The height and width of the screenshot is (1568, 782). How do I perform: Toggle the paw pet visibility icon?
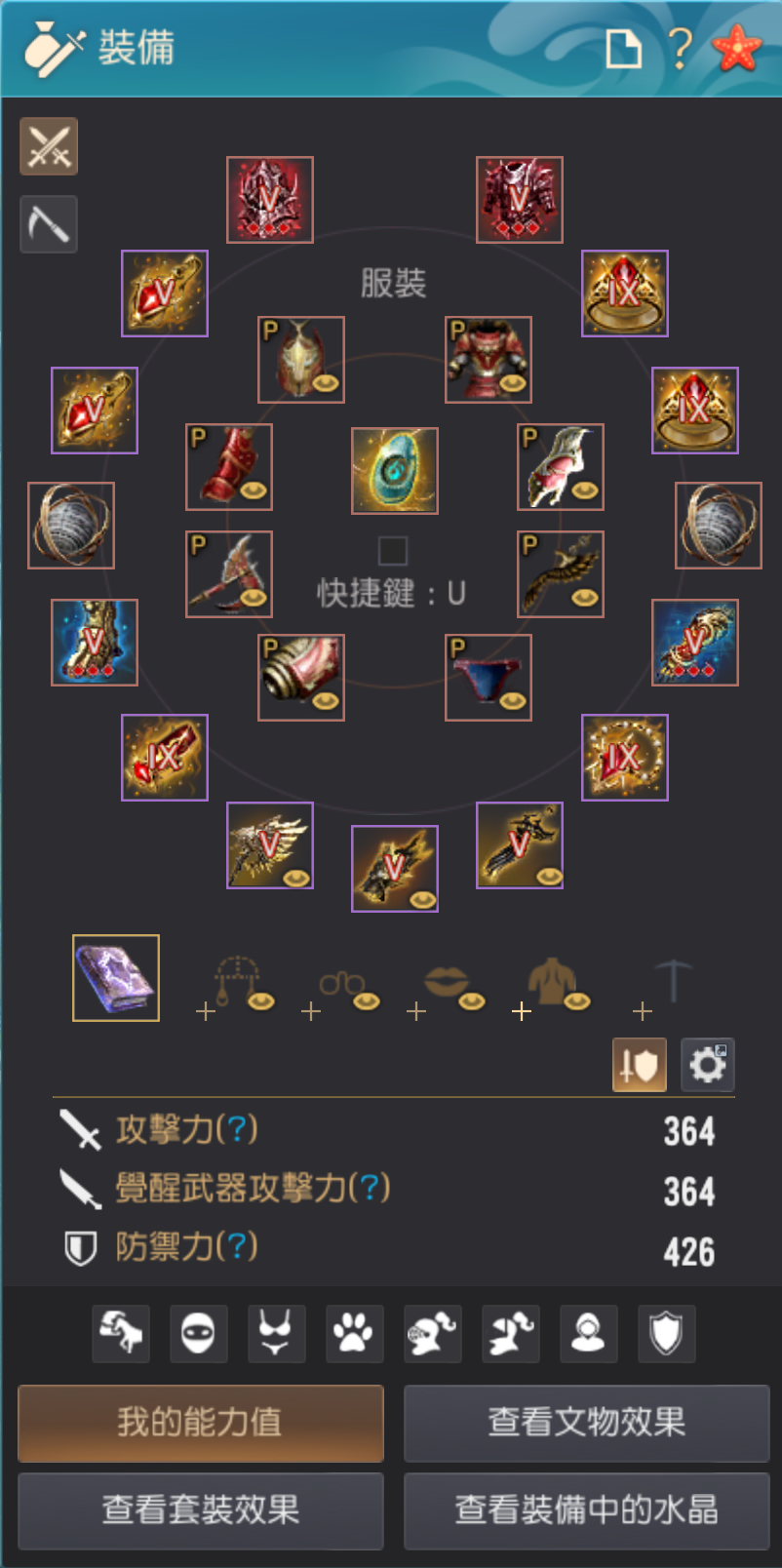click(x=354, y=1333)
